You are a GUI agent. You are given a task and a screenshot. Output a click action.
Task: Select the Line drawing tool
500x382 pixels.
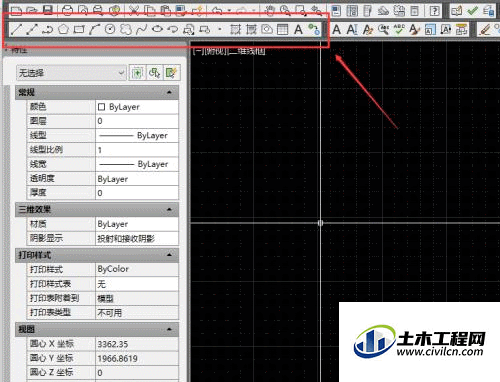[16, 29]
